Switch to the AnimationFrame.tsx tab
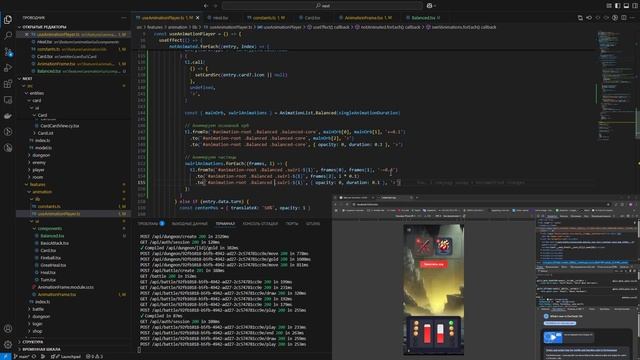Screen dimensions: 640x360 368,18
